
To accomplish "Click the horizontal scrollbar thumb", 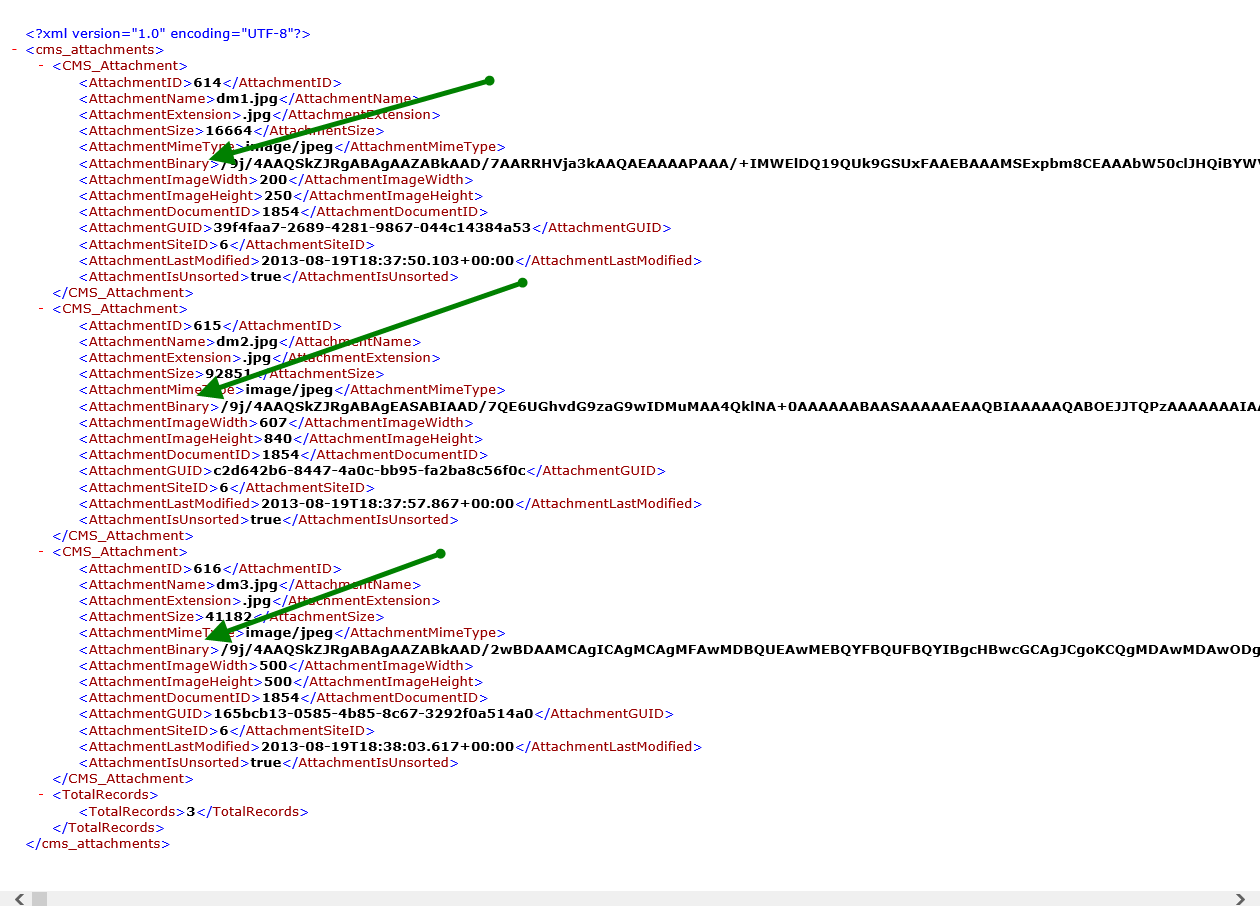I will tap(40, 899).
